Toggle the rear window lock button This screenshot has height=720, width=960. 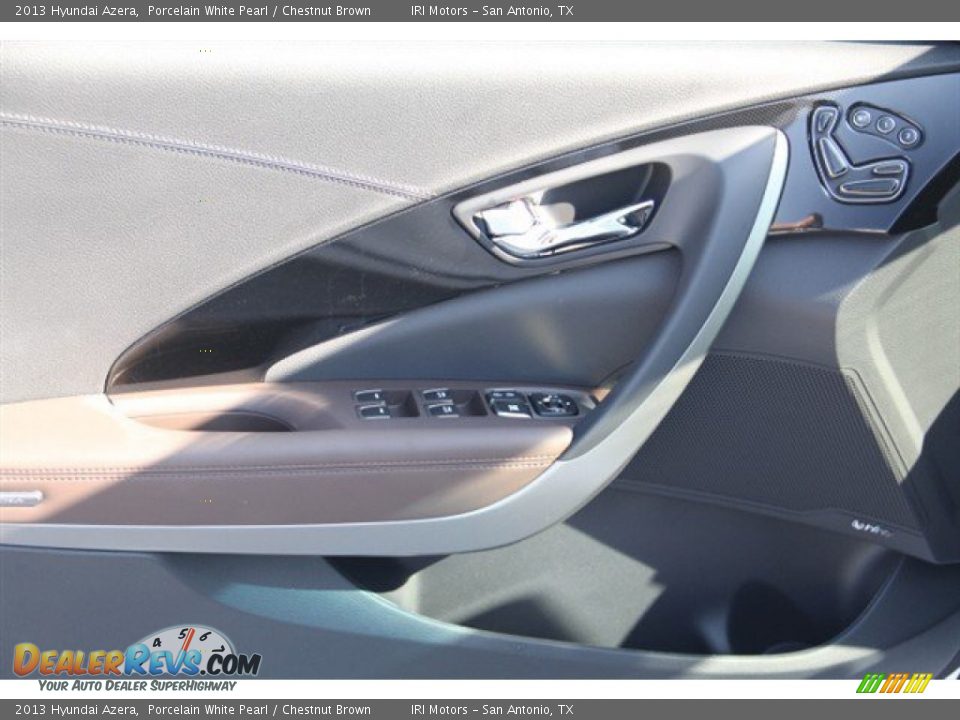pyautogui.click(x=514, y=407)
